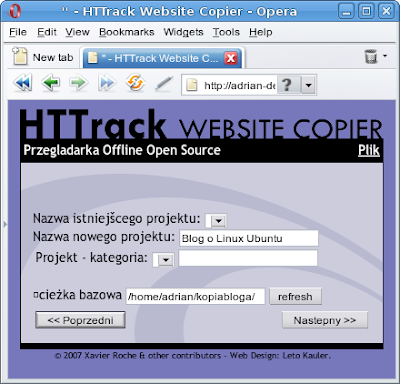Open the existing project name dropdown
The image size is (400, 384).
[x=216, y=220]
